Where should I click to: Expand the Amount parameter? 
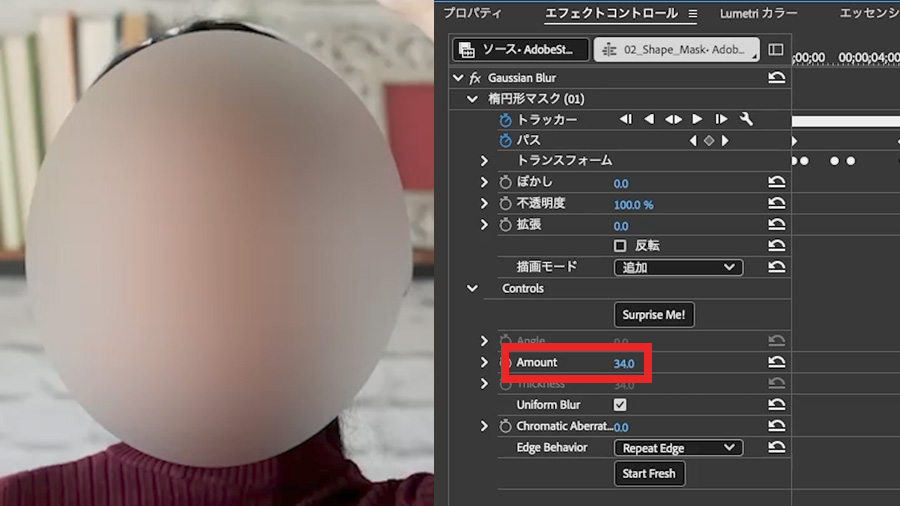pos(484,362)
